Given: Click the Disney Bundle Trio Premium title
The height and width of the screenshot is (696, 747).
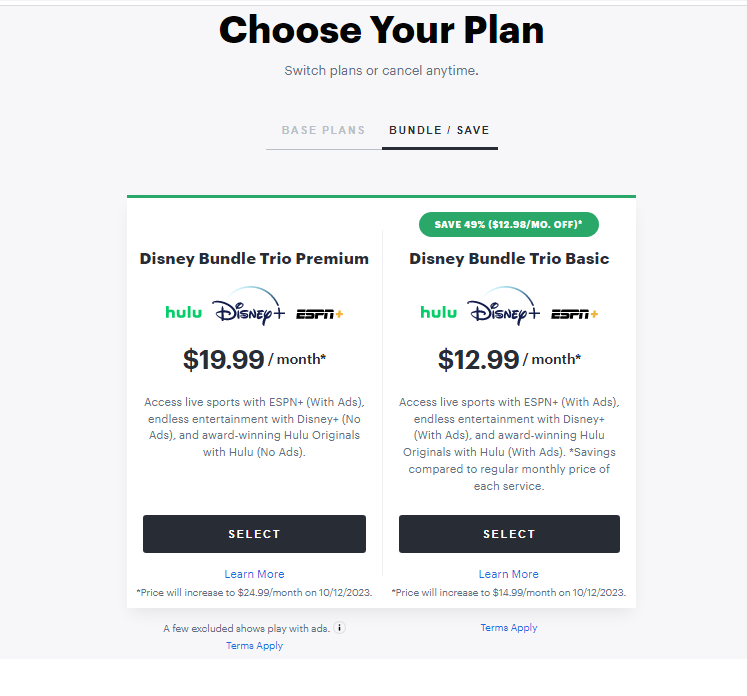Looking at the screenshot, I should click(x=254, y=258).
